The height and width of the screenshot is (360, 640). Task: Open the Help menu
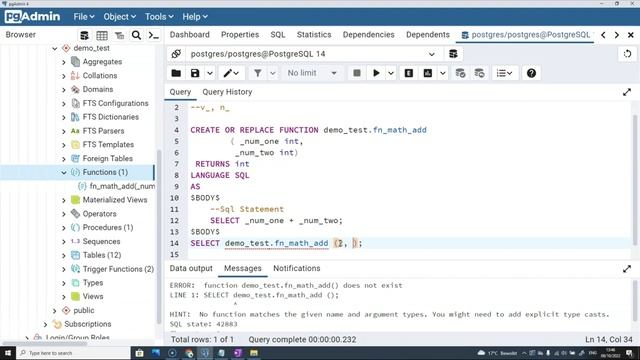pyautogui.click(x=195, y=17)
